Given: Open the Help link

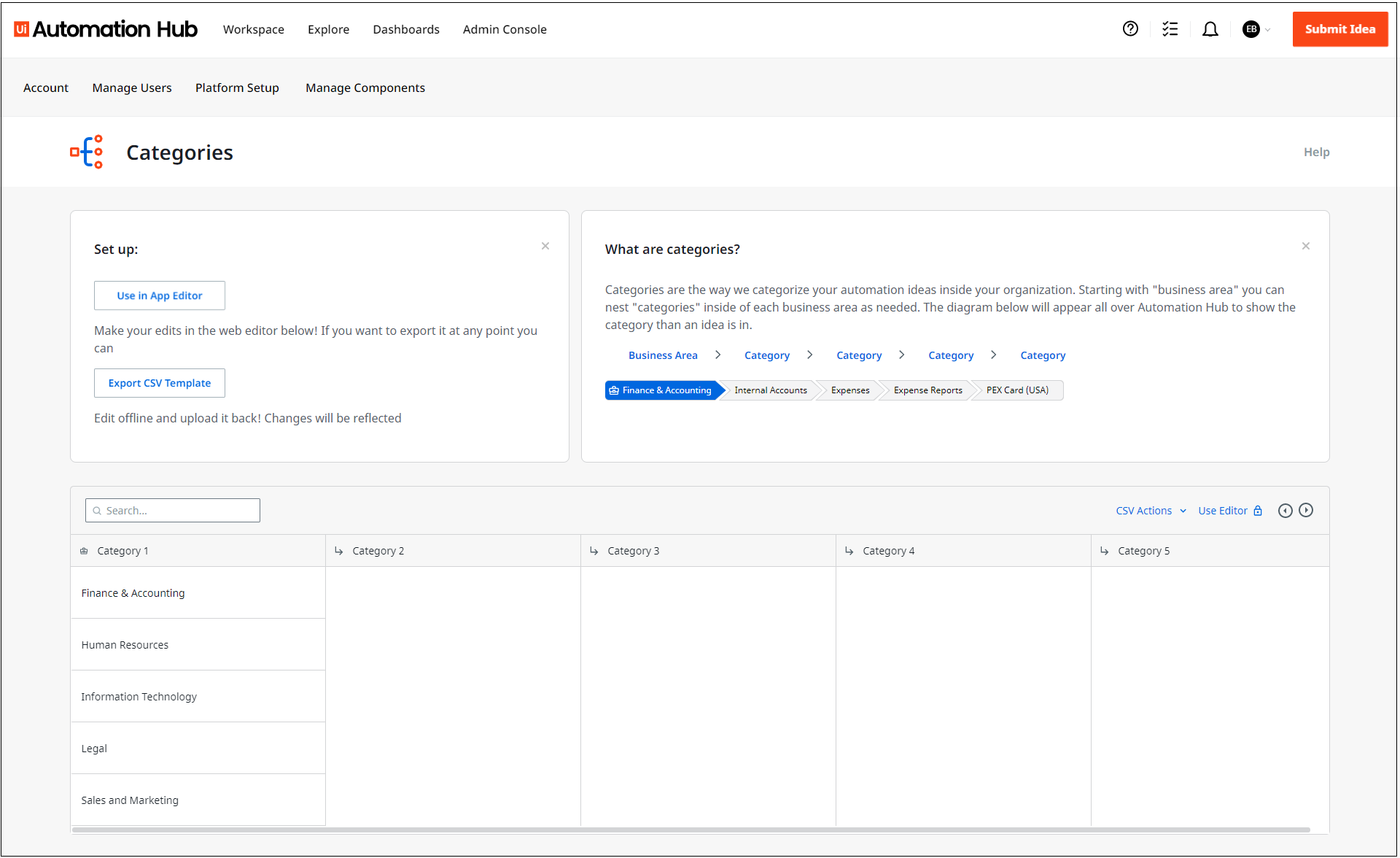Looking at the screenshot, I should pos(1317,152).
